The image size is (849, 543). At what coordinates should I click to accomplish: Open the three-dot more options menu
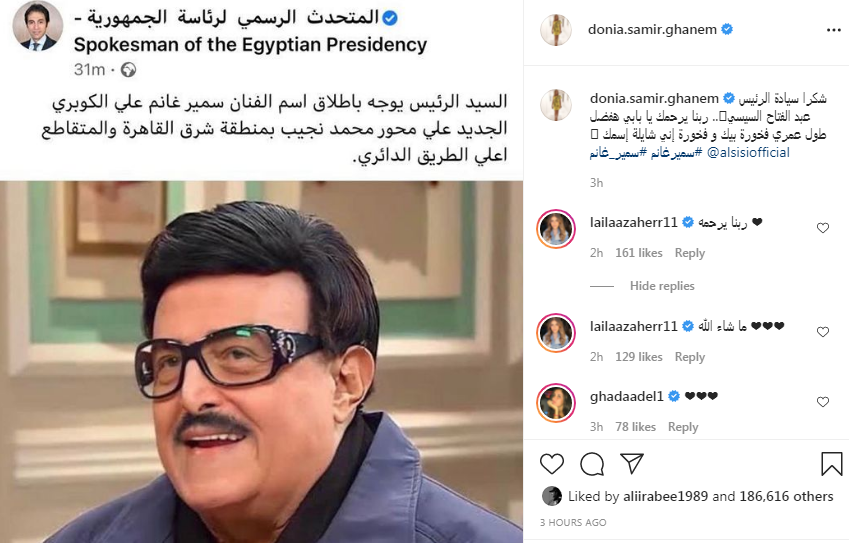click(x=834, y=30)
